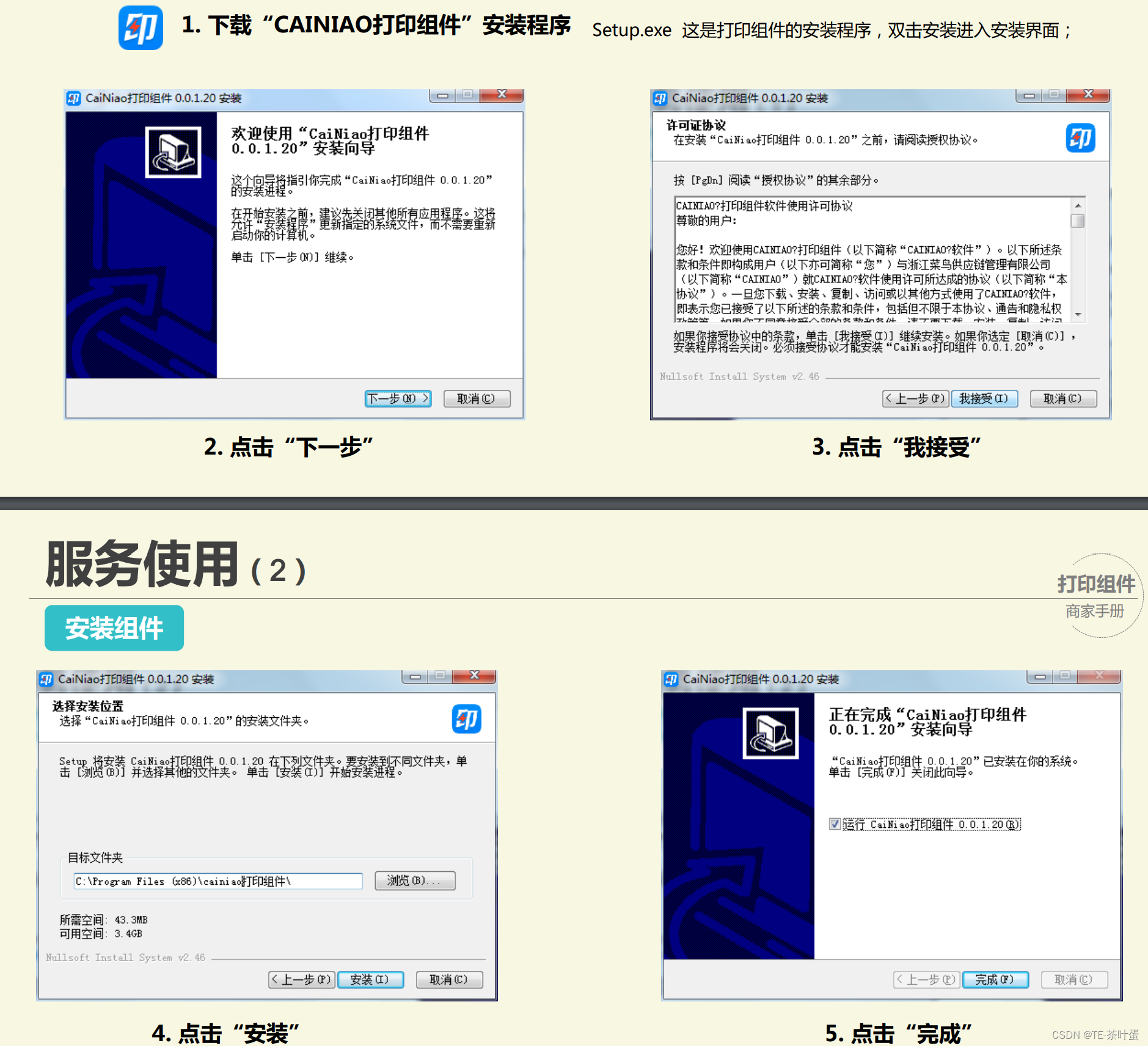Click title bar icon of the finishing wizard window
Screen dimensions: 1148x1046
tap(671, 679)
